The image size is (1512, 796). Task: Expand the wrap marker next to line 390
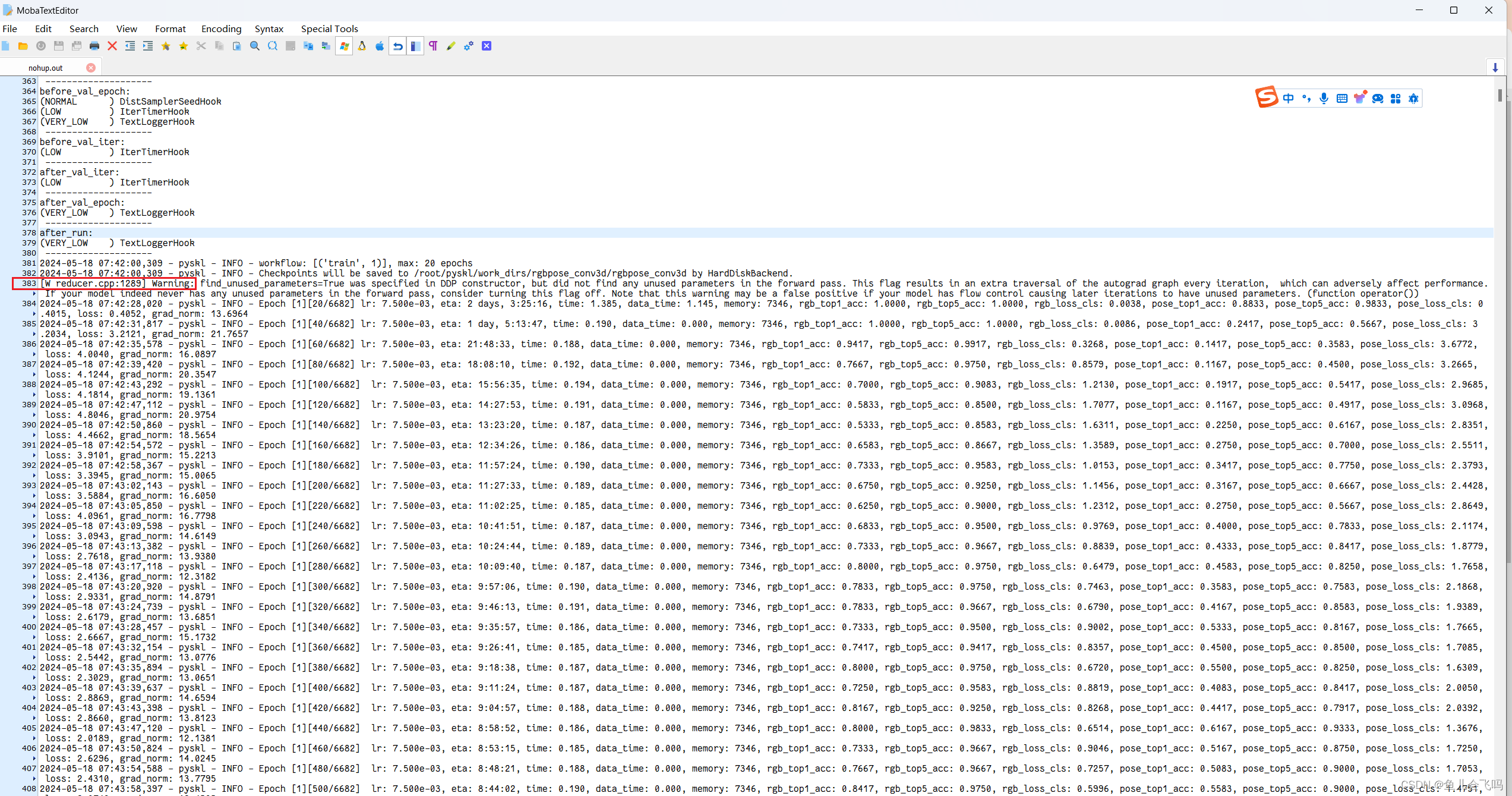coord(34,435)
